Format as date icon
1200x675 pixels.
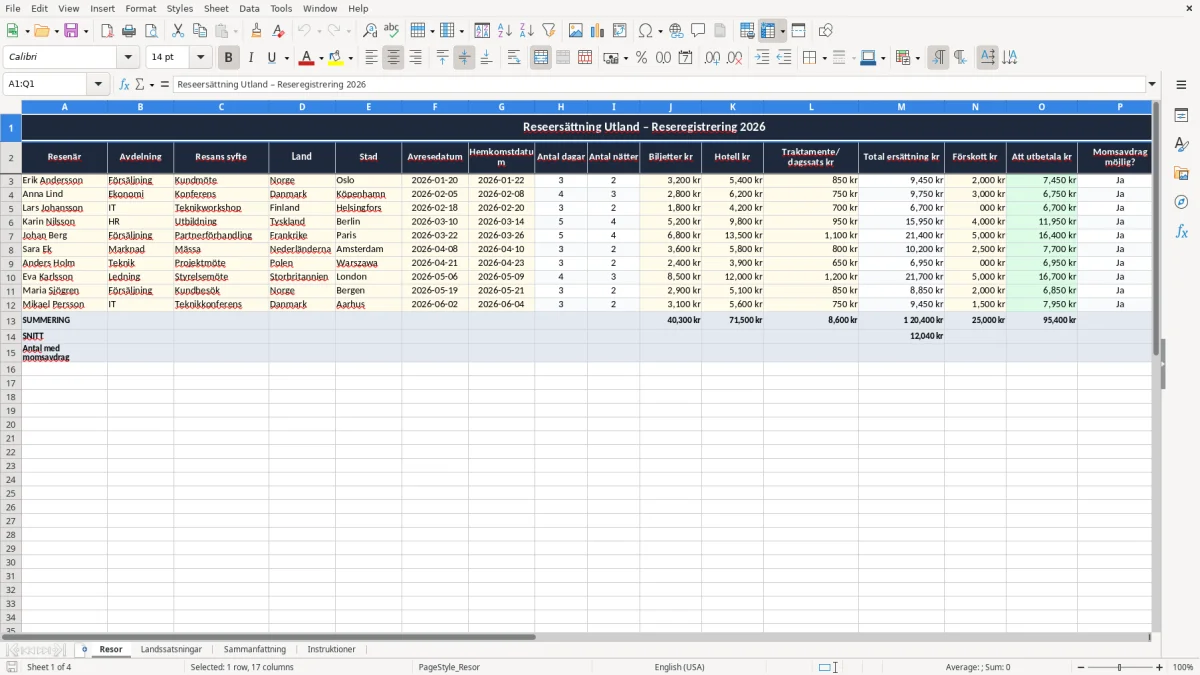686,58
